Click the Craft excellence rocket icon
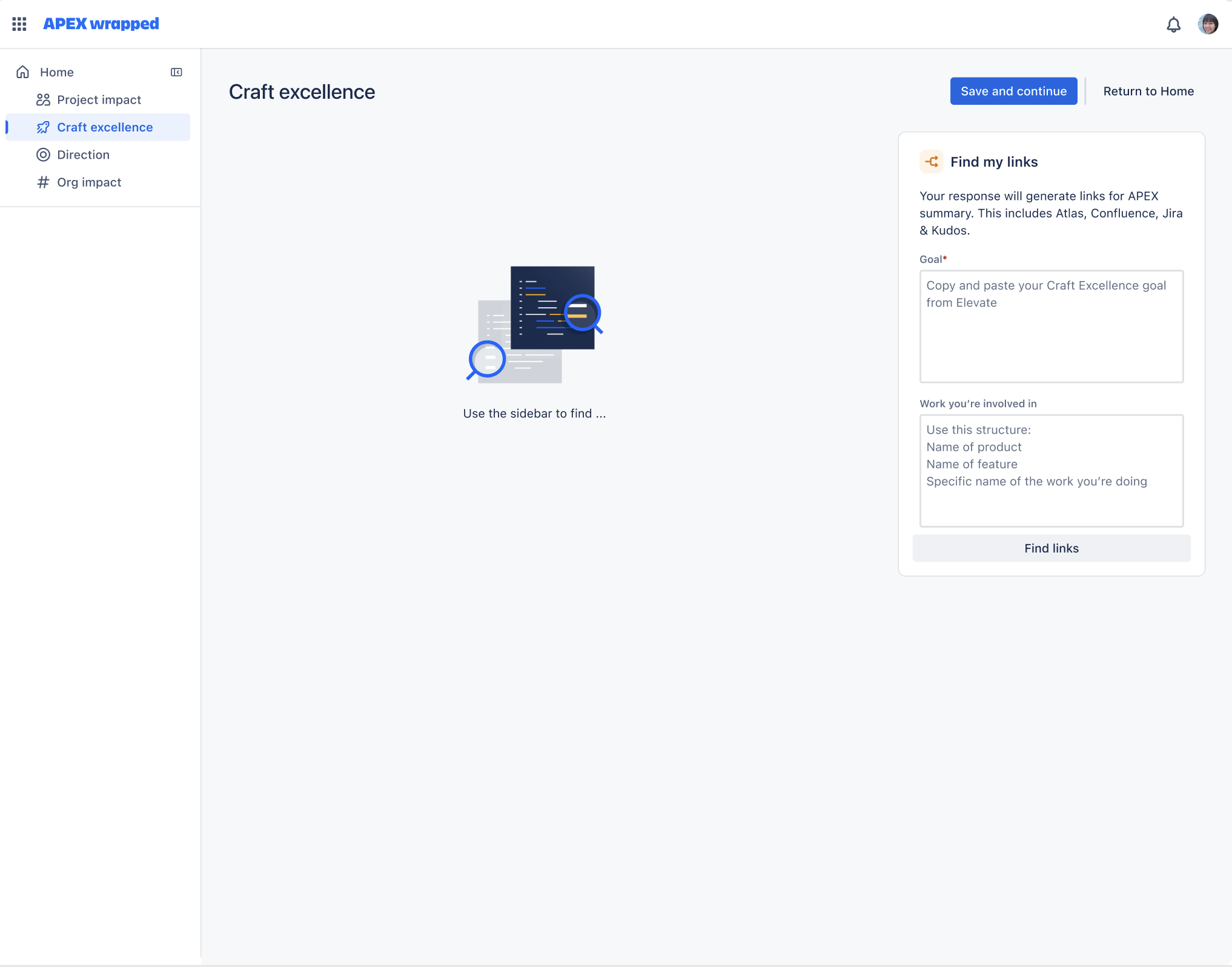 [x=43, y=127]
